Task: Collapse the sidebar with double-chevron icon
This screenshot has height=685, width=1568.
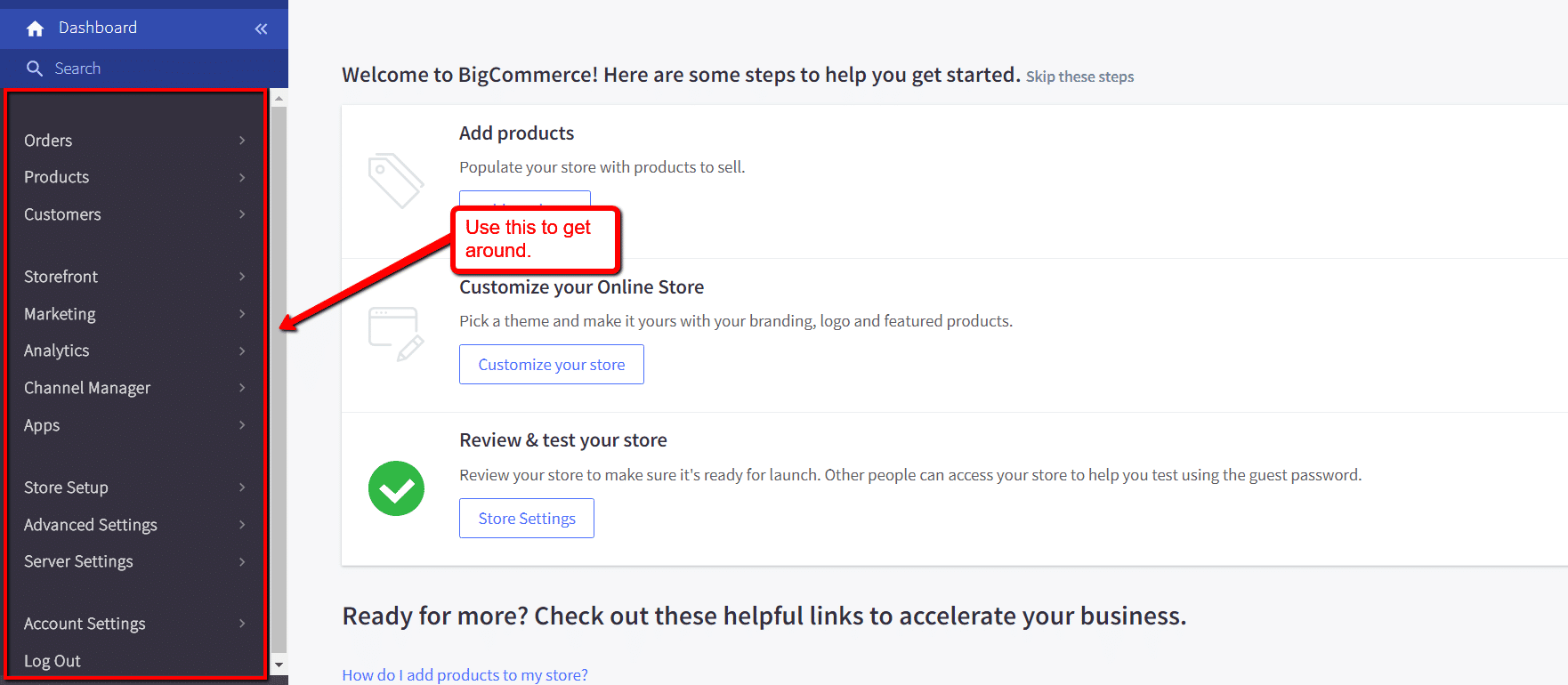Action: (261, 28)
